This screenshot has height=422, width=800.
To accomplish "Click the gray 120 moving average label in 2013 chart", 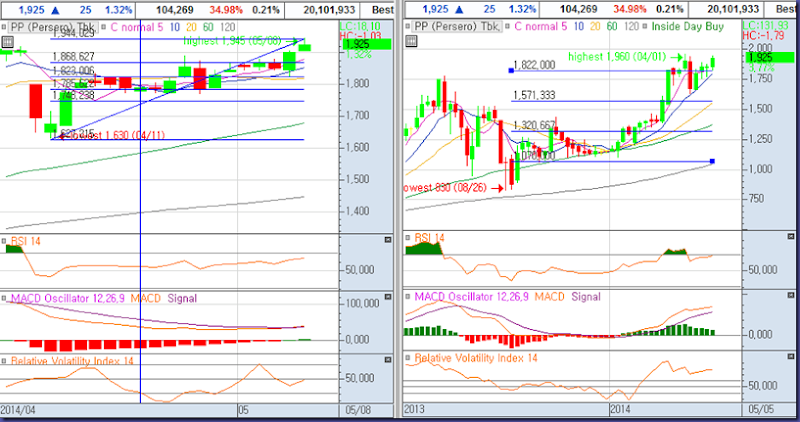I will [632, 26].
